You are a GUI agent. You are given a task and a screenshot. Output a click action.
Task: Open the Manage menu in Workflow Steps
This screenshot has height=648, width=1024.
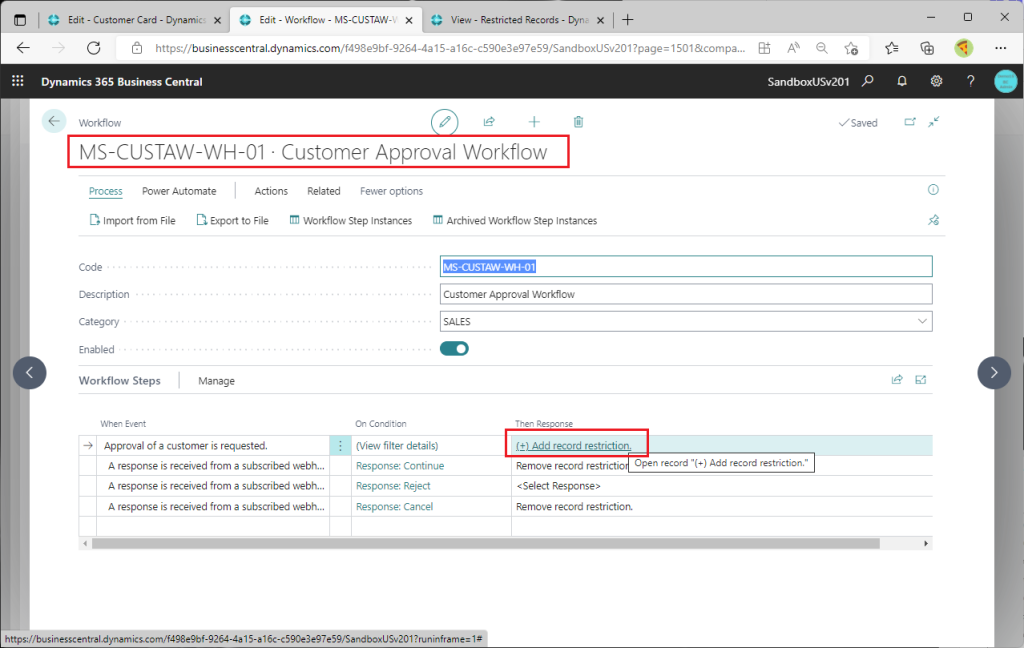tap(216, 381)
